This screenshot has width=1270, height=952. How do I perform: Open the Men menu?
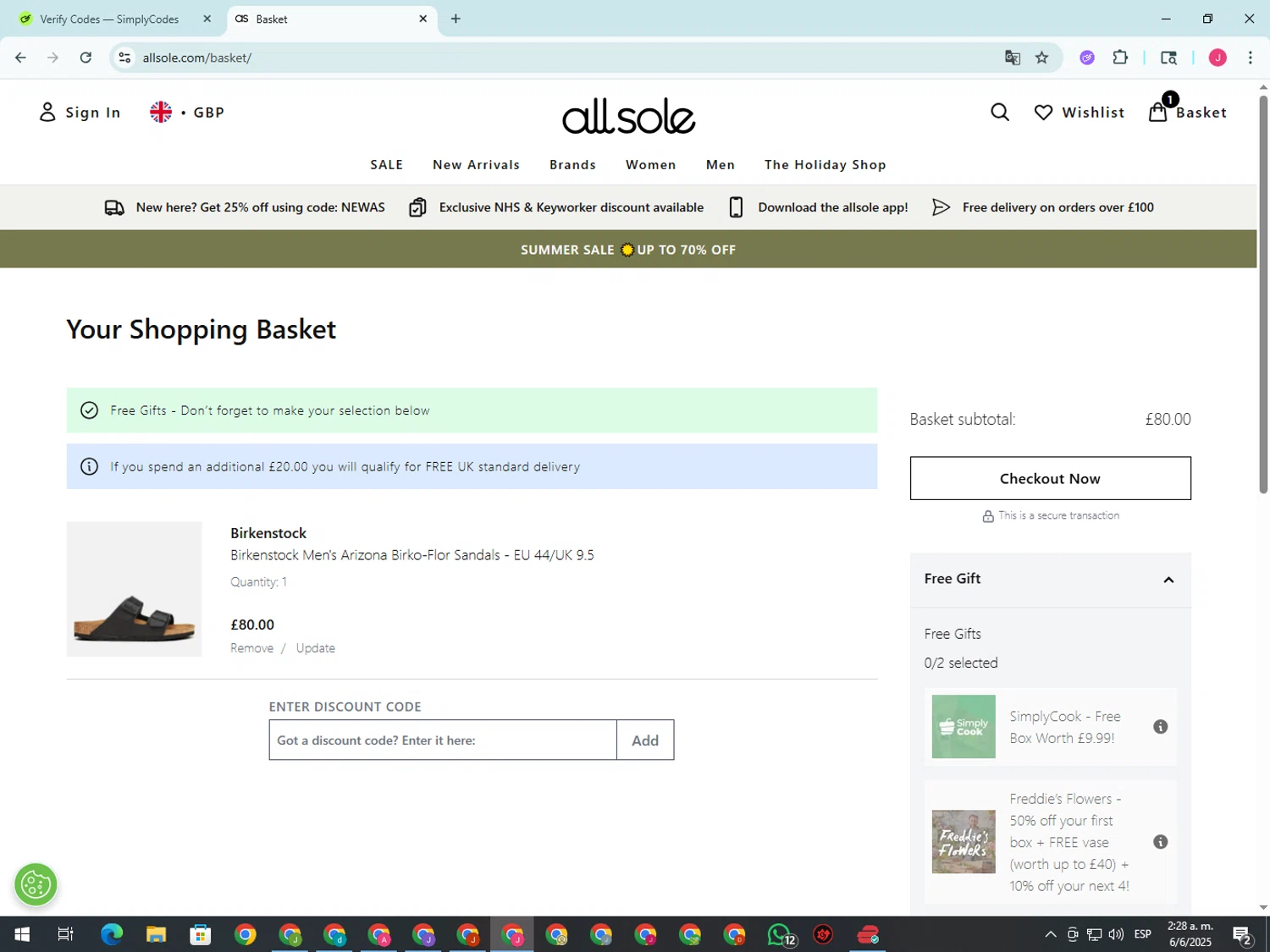[x=721, y=165]
